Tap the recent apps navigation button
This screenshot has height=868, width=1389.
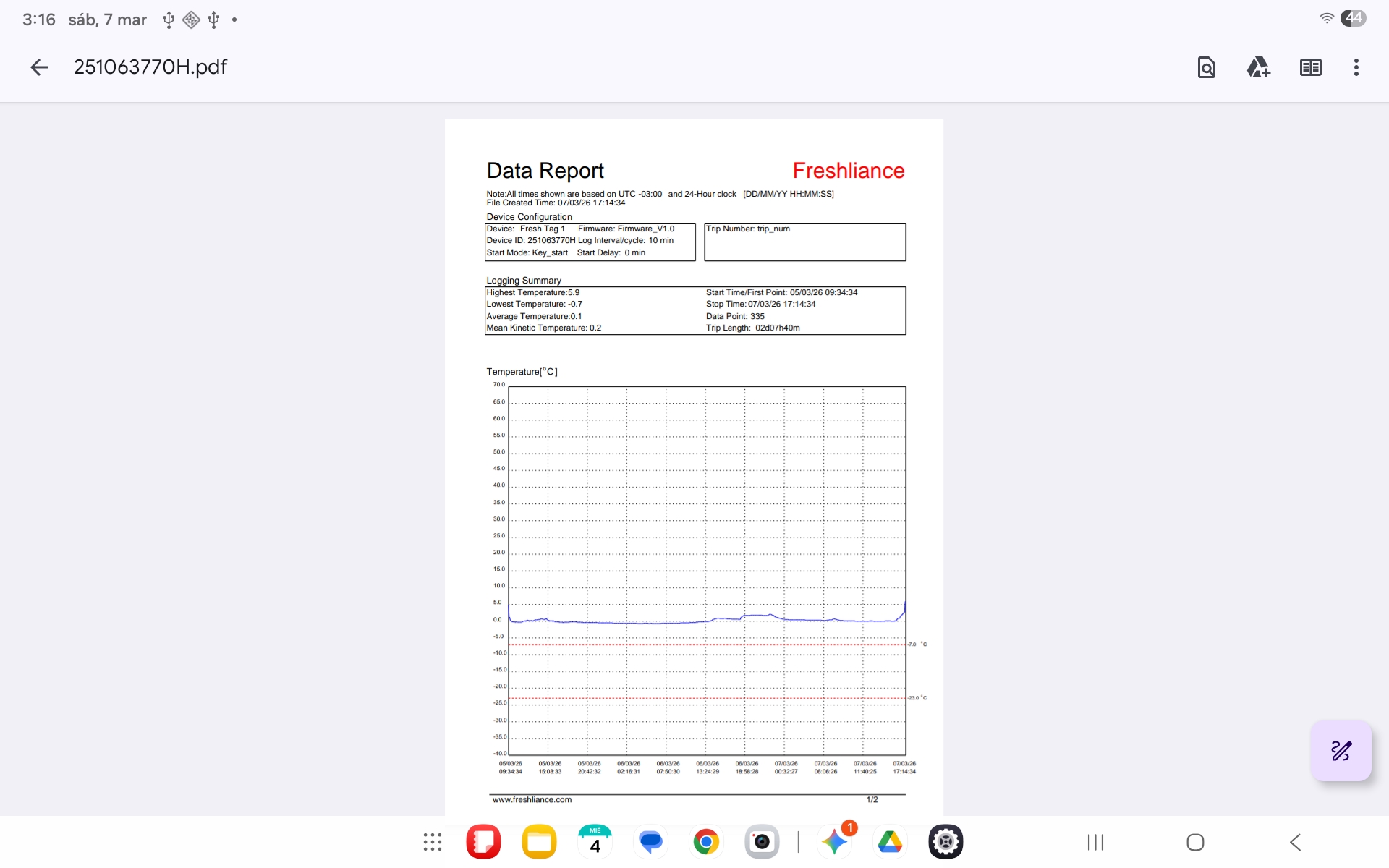click(x=1095, y=842)
